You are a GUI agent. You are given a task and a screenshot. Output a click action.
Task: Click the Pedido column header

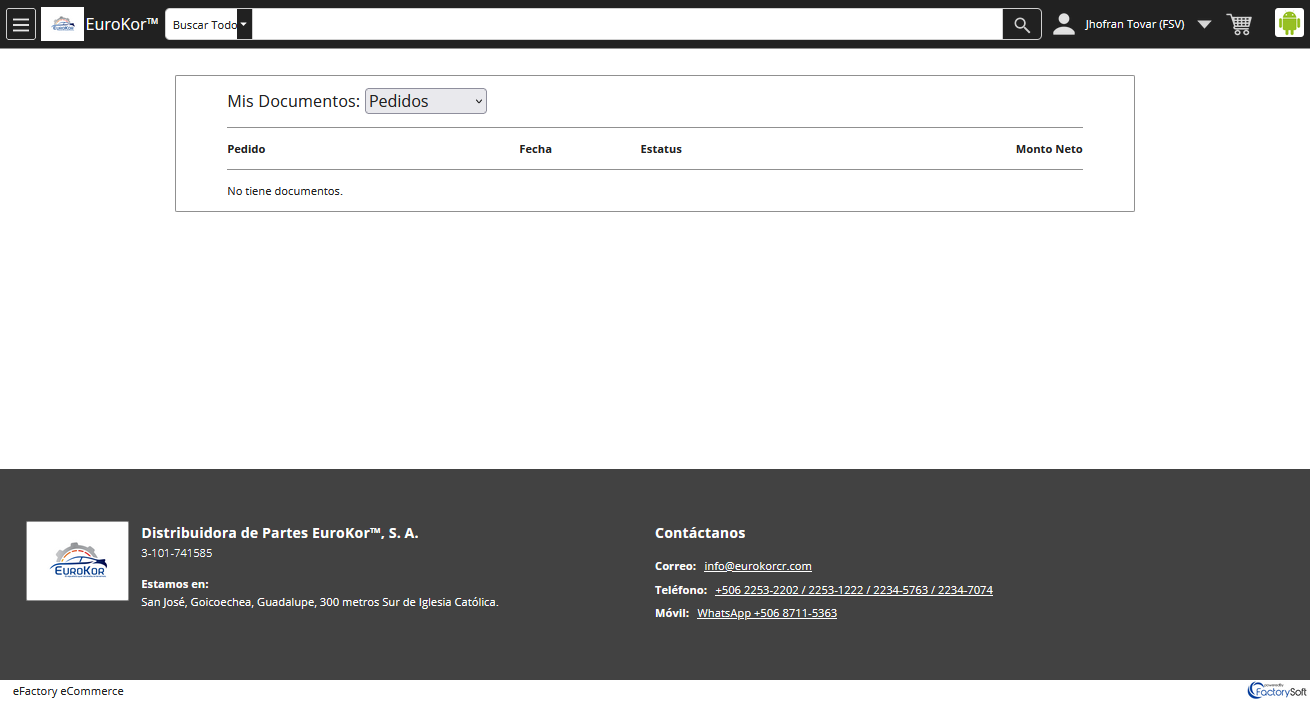tap(246, 149)
